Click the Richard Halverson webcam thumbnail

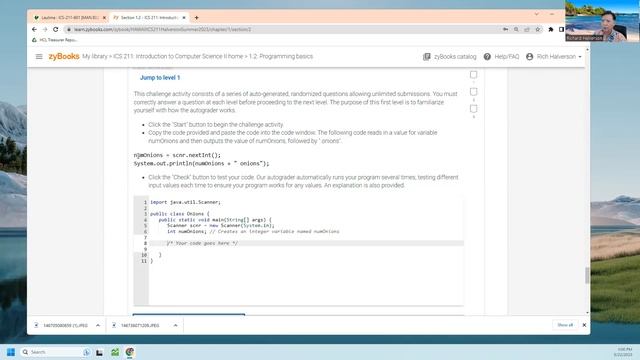(602, 20)
